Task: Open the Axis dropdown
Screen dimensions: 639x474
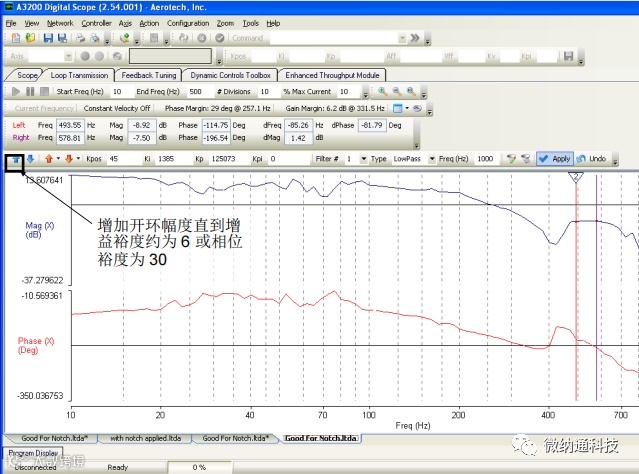Action: pos(68,56)
